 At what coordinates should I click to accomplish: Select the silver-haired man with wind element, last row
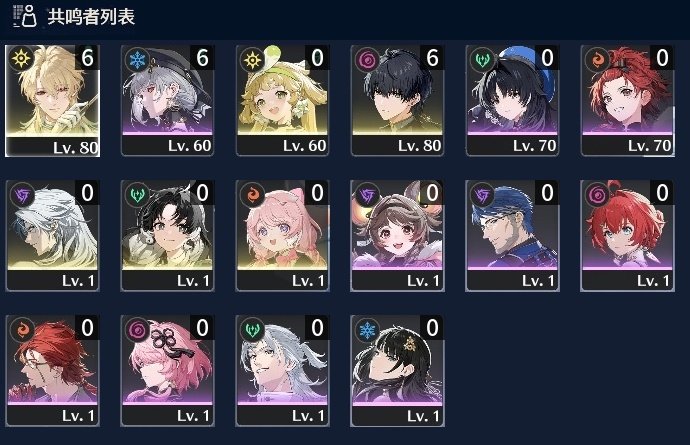(x=282, y=371)
